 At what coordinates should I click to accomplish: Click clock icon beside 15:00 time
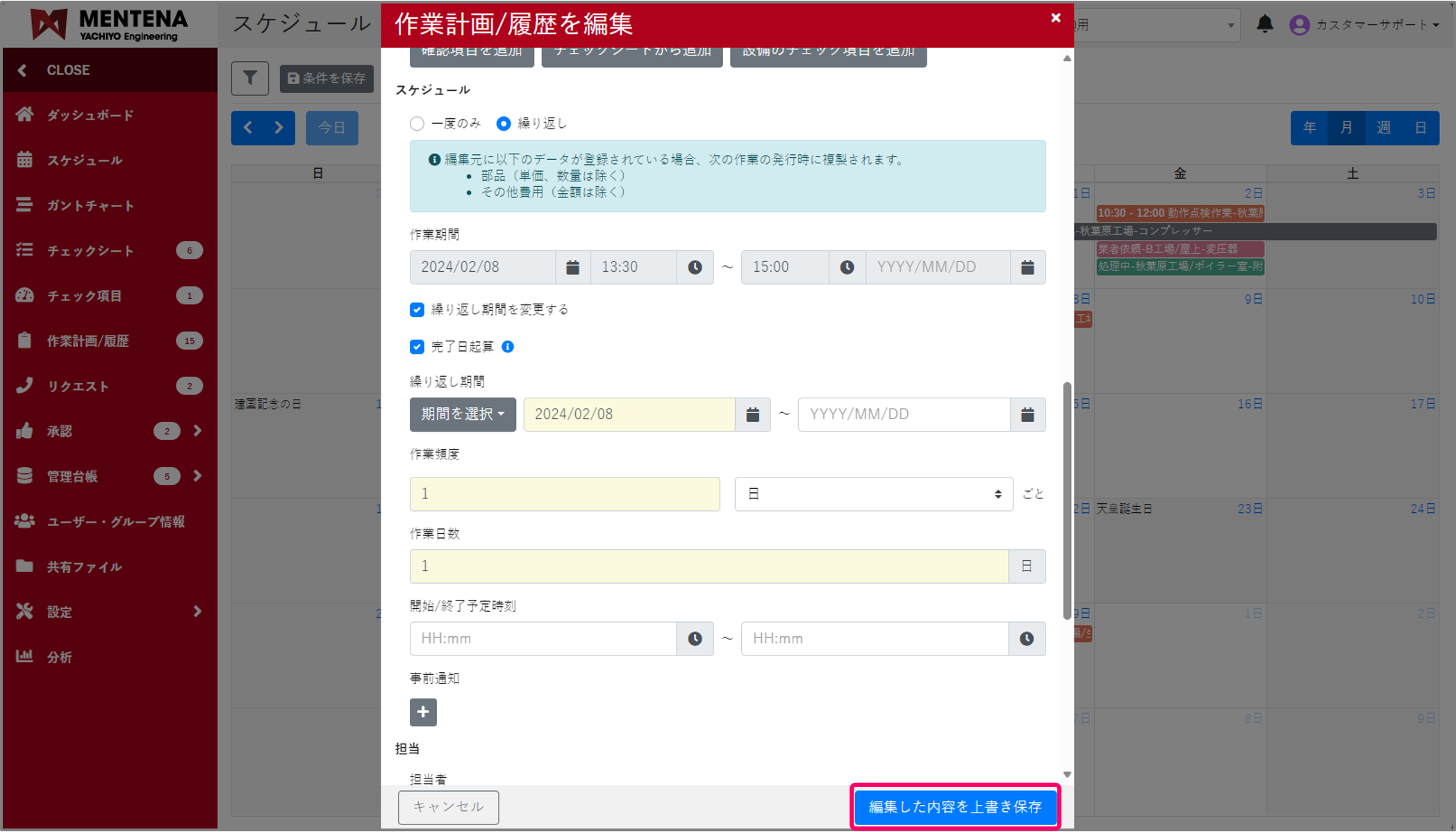(847, 268)
